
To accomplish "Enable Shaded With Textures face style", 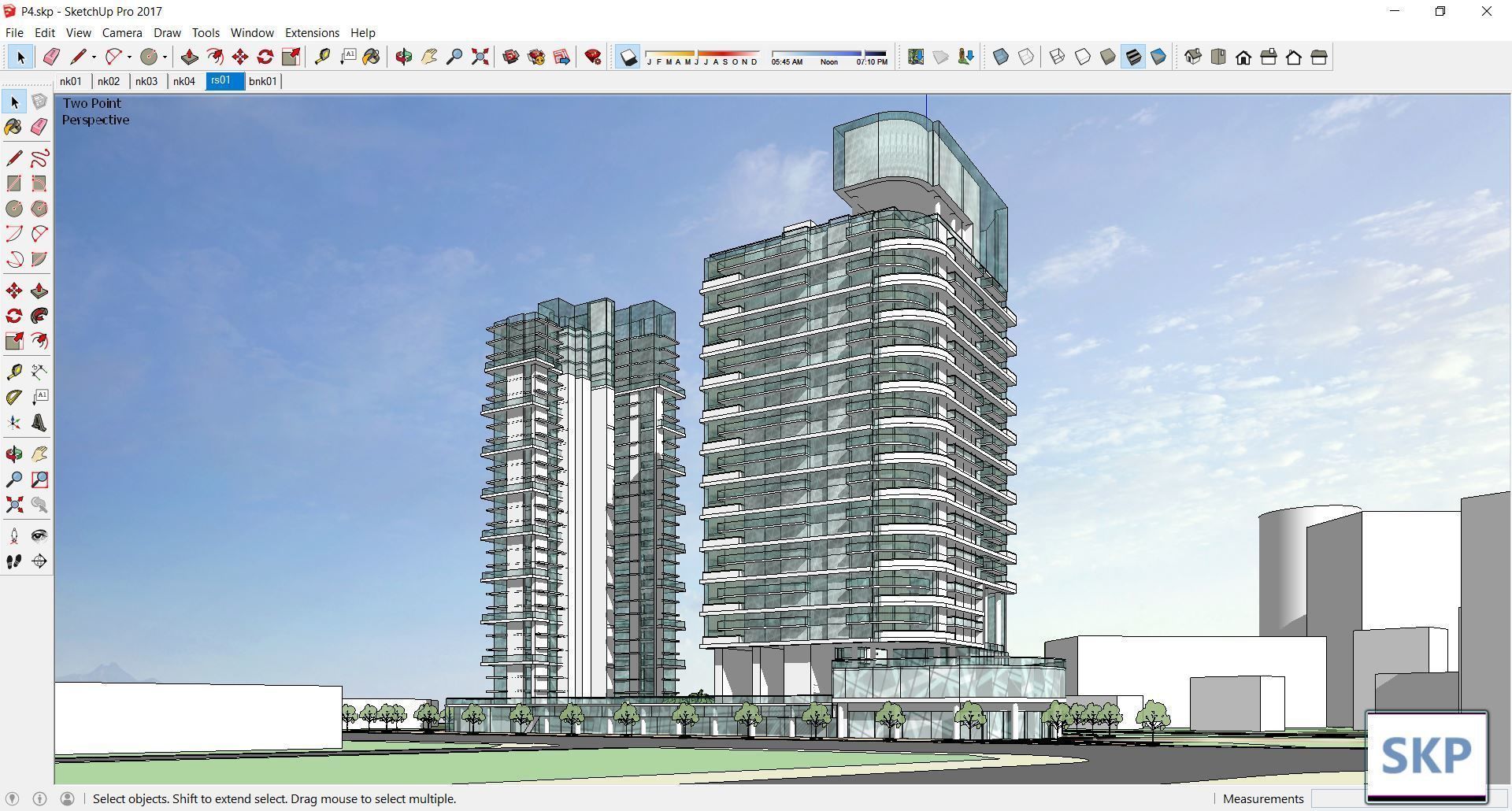I will click(x=1133, y=57).
